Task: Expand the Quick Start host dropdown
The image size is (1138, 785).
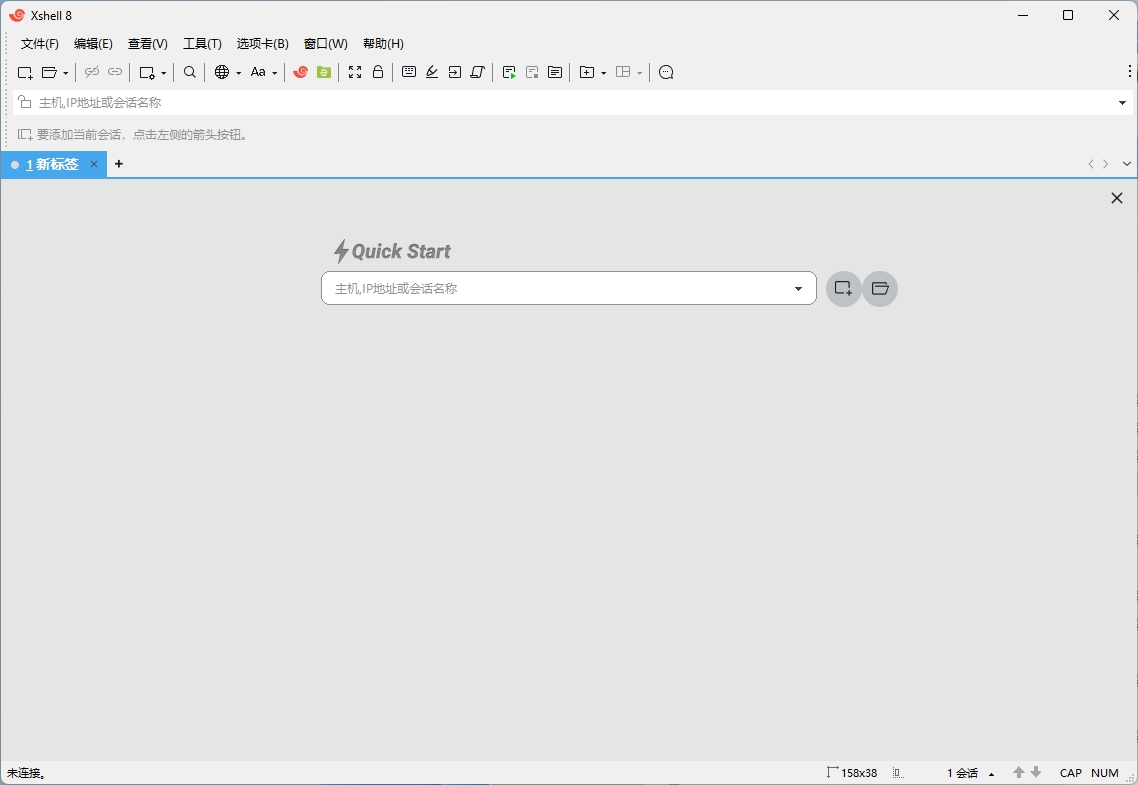Action: tap(799, 288)
